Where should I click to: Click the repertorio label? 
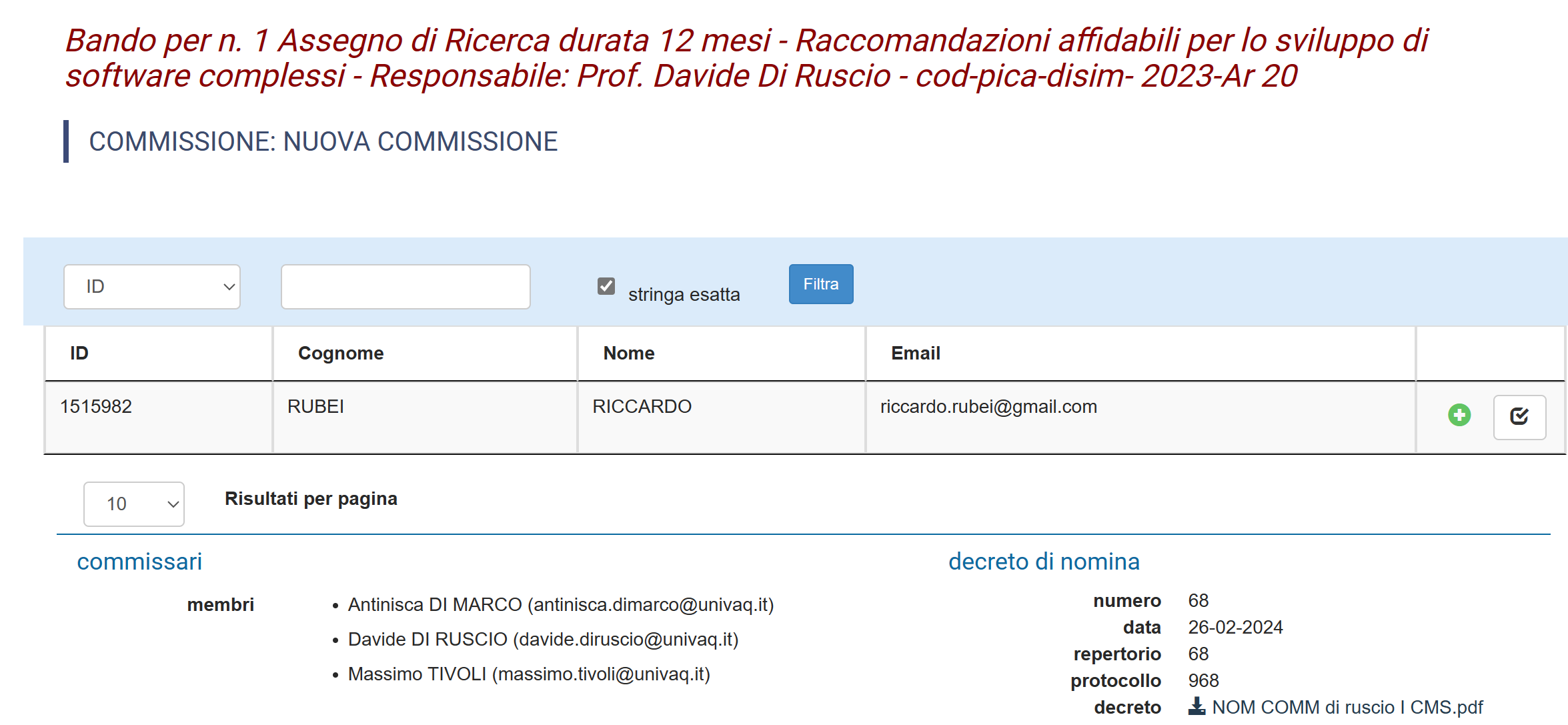(x=1117, y=654)
